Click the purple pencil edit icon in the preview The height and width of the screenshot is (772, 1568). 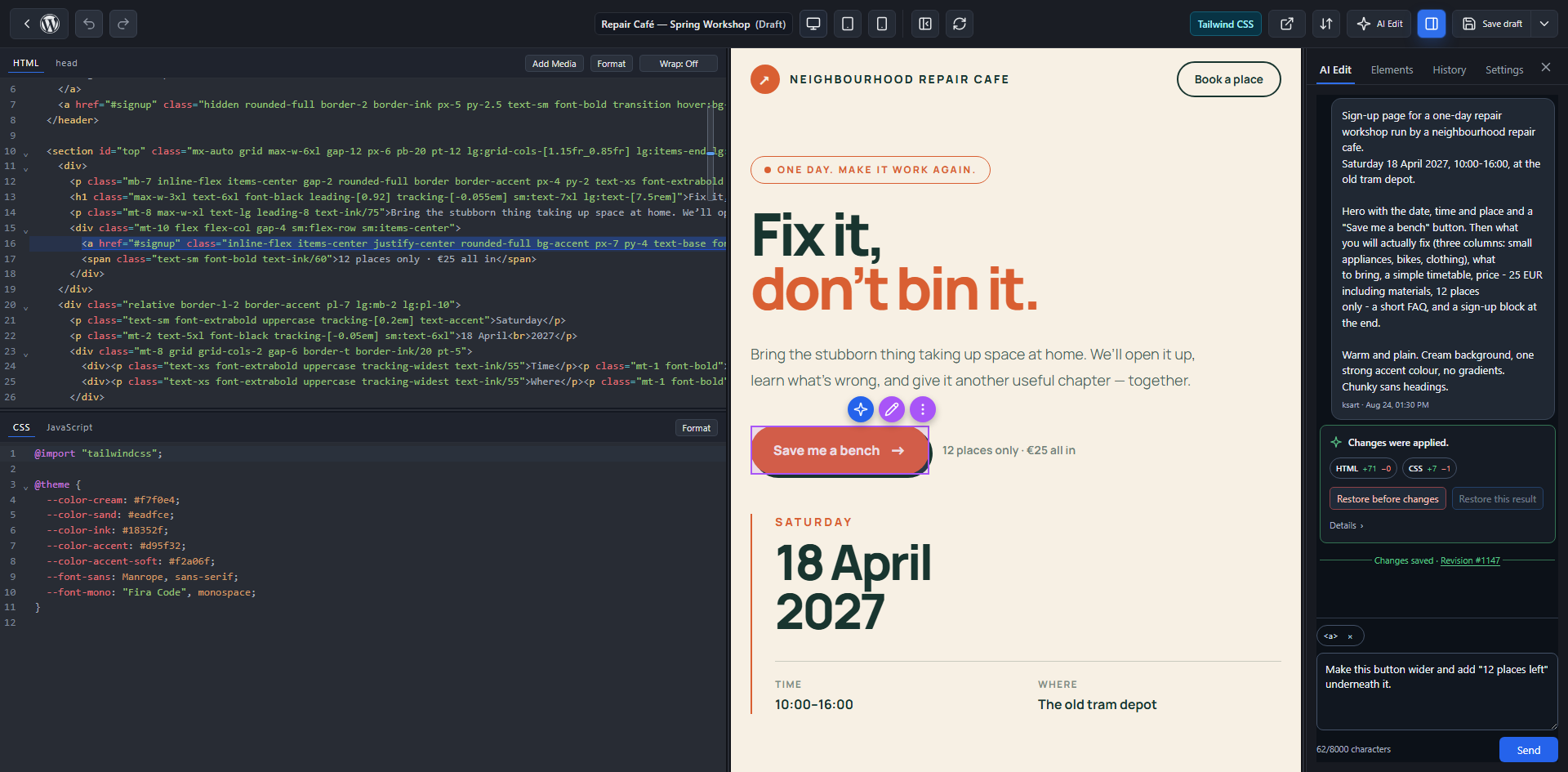[892, 409]
